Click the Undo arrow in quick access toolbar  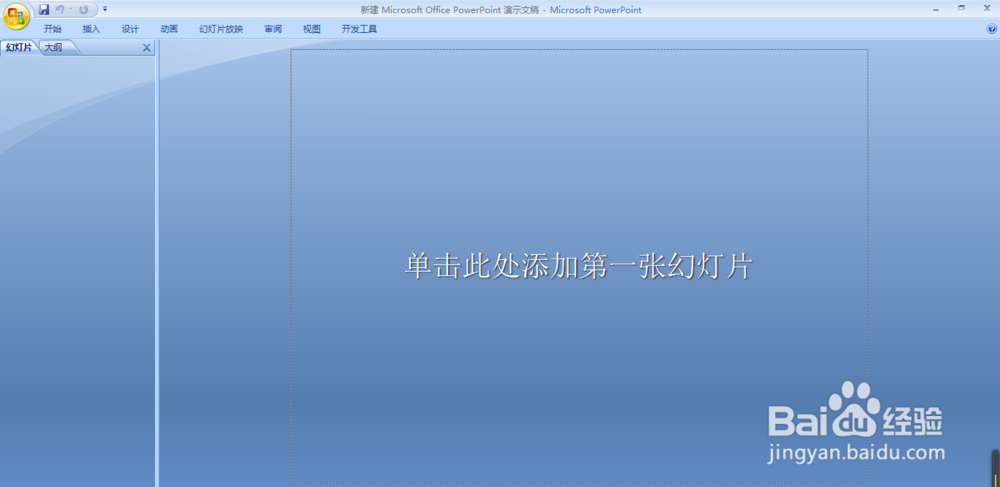click(60, 10)
